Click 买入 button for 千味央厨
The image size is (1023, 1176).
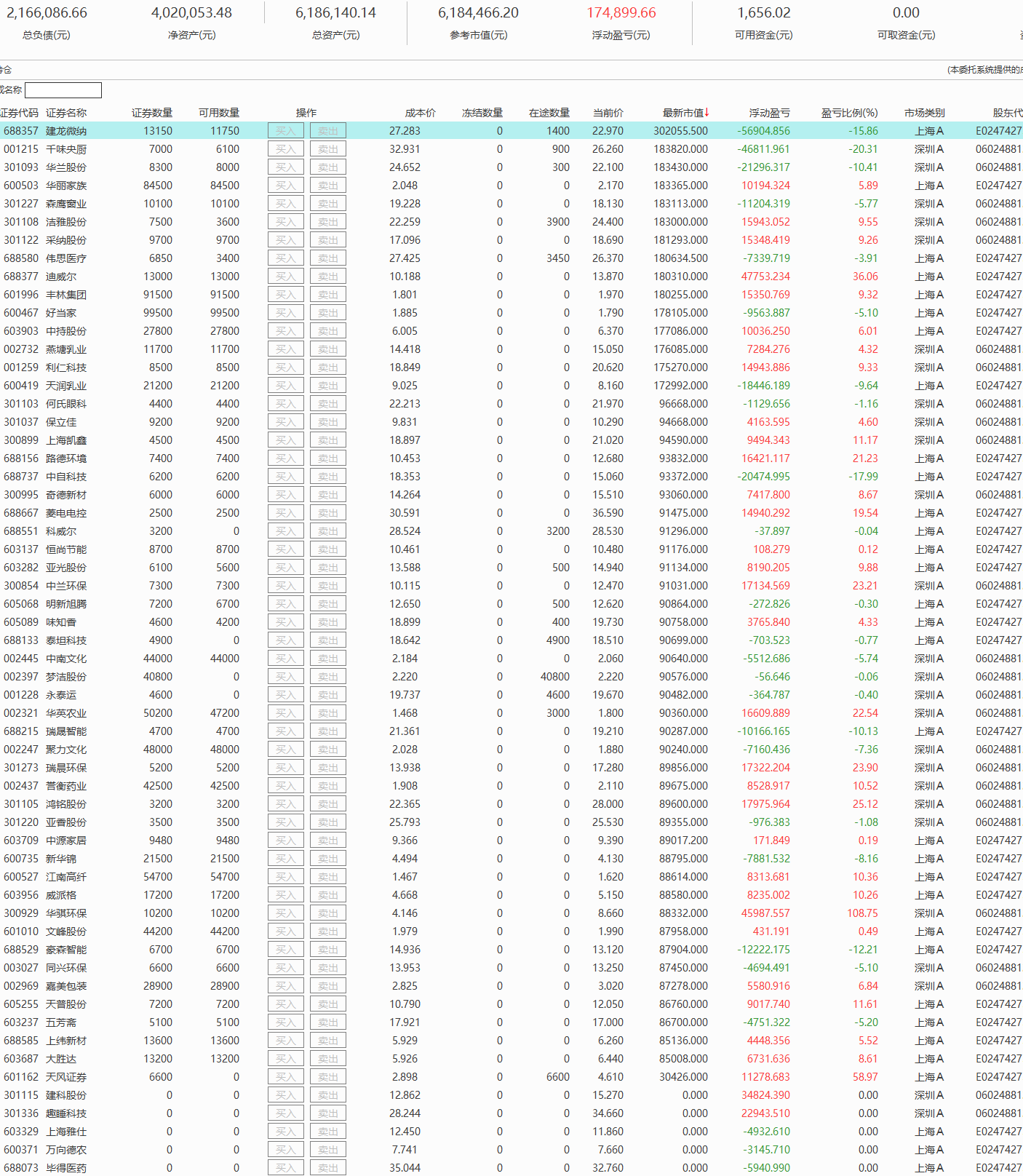point(286,149)
